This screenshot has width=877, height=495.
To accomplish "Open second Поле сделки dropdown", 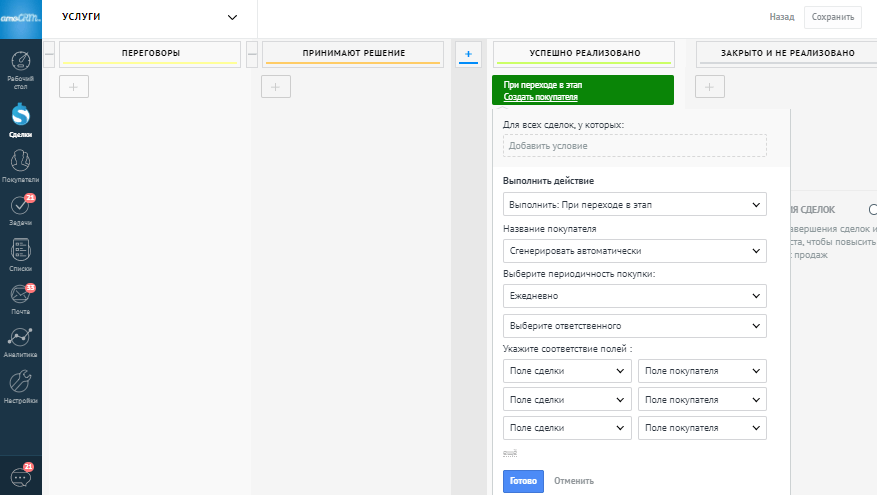I will pos(567,400).
